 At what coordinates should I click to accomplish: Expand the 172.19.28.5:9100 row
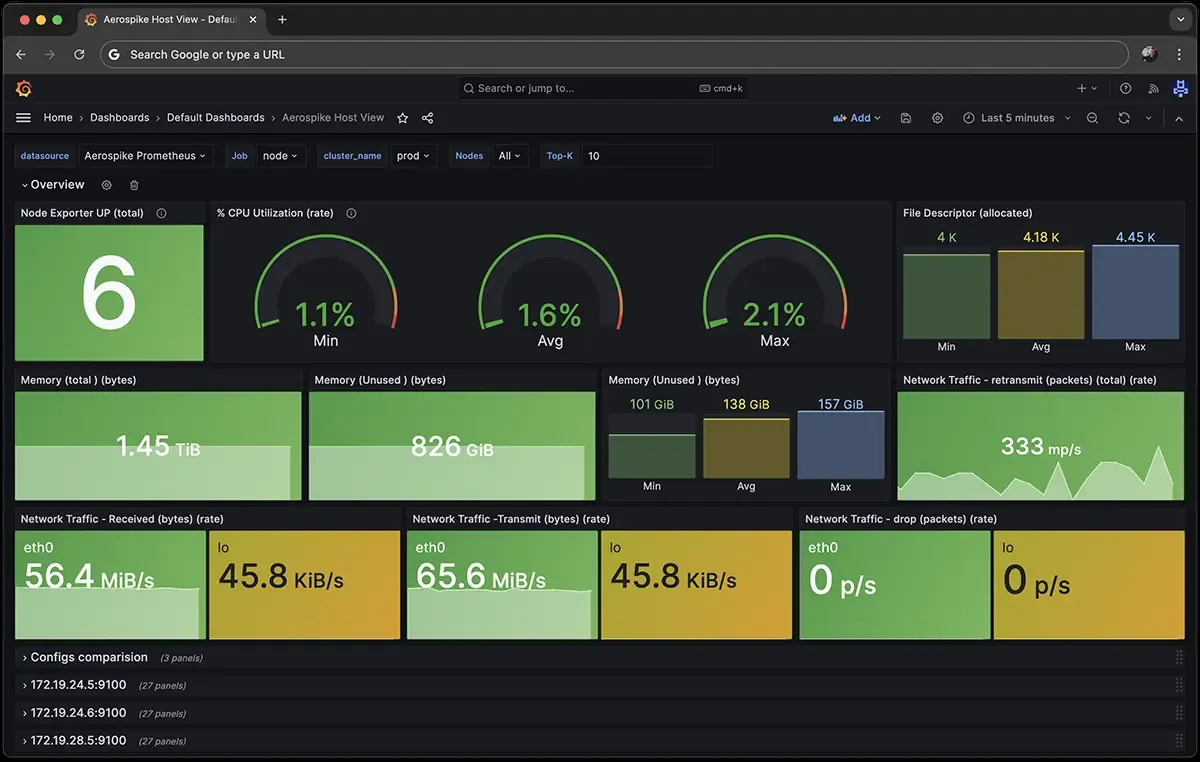[x=74, y=741]
